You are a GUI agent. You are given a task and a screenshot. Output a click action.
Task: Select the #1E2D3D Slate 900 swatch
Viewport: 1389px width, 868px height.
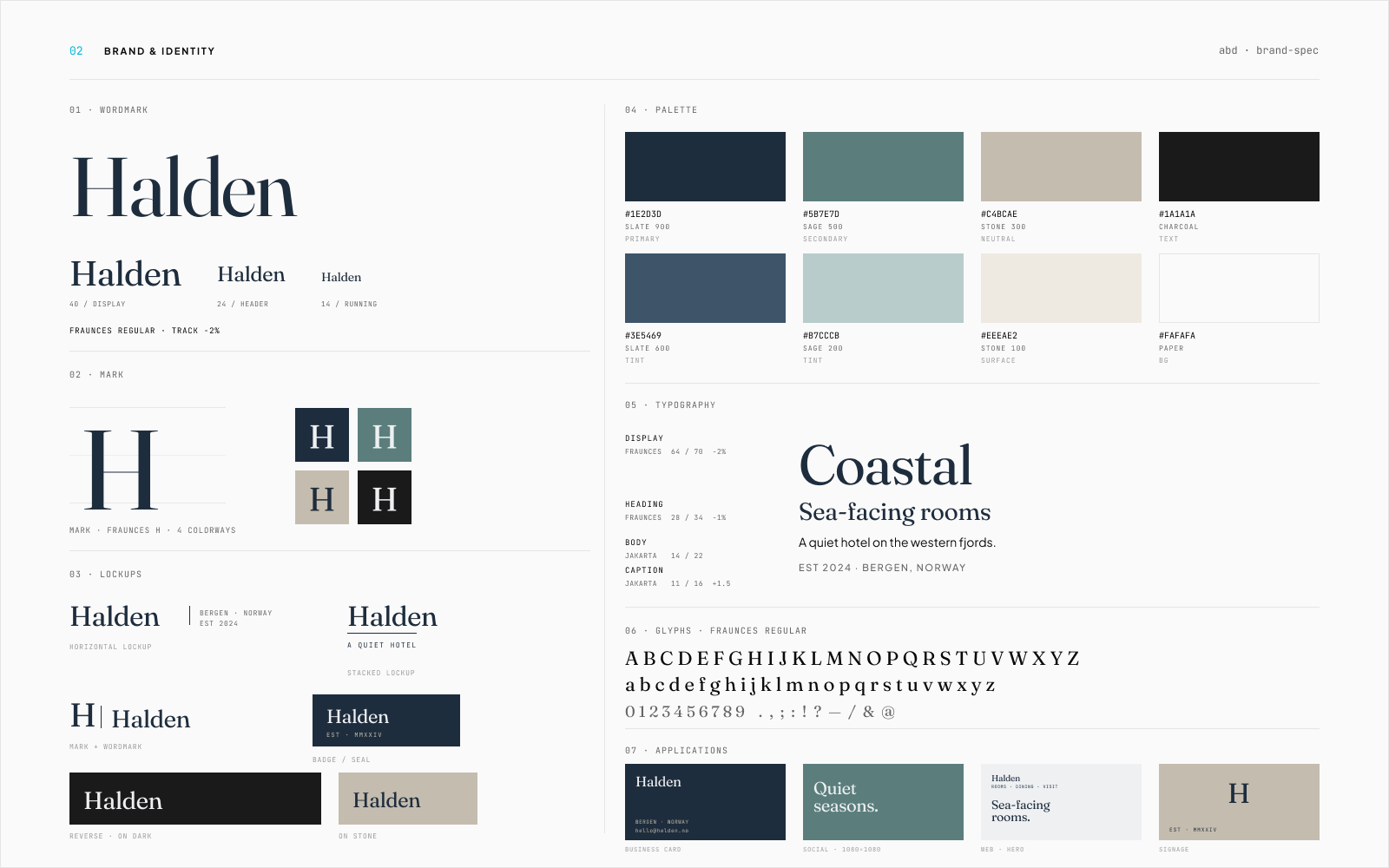[705, 167]
